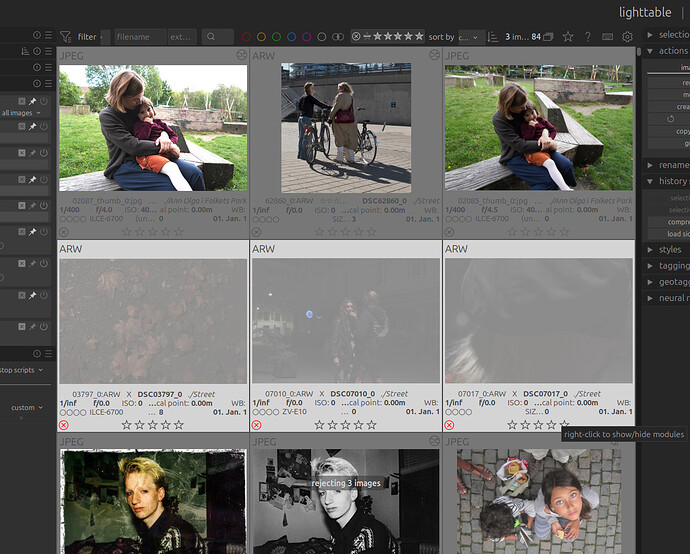
Task: Click the grouping icon next to 84
Action: coord(548,37)
